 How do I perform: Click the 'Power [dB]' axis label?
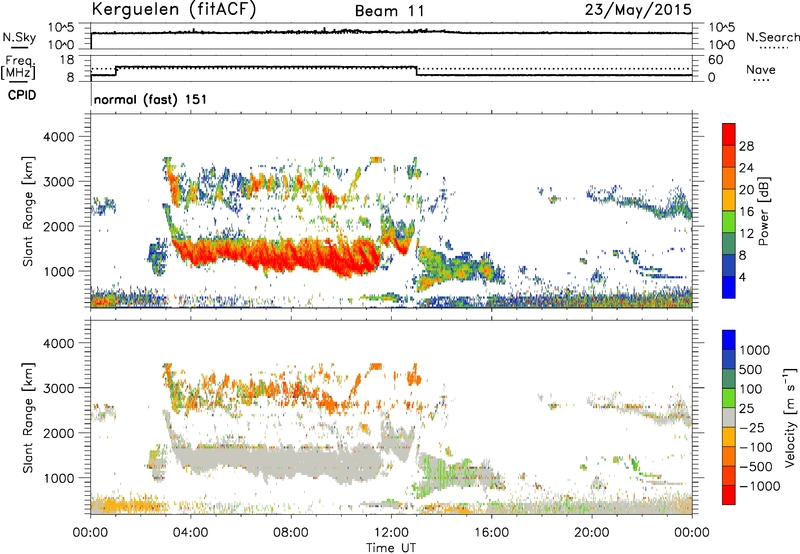(x=764, y=211)
